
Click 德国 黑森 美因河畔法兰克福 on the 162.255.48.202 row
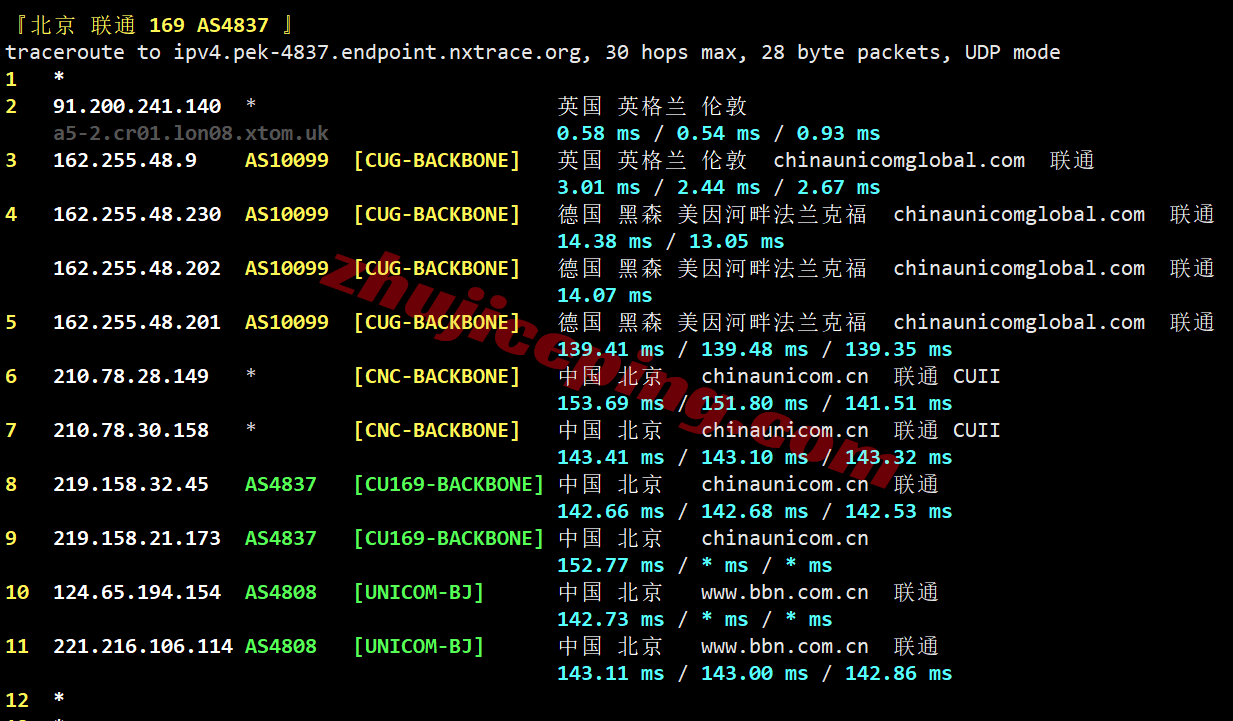[713, 268]
